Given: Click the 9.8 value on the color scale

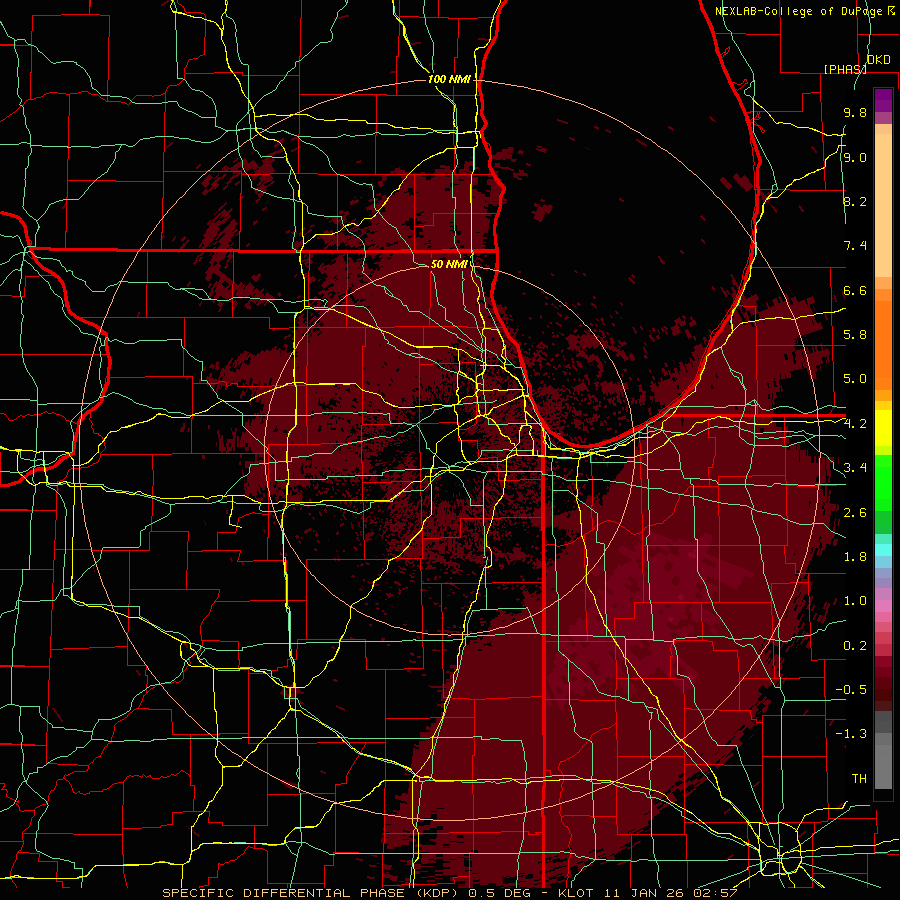Looking at the screenshot, I should [x=855, y=113].
